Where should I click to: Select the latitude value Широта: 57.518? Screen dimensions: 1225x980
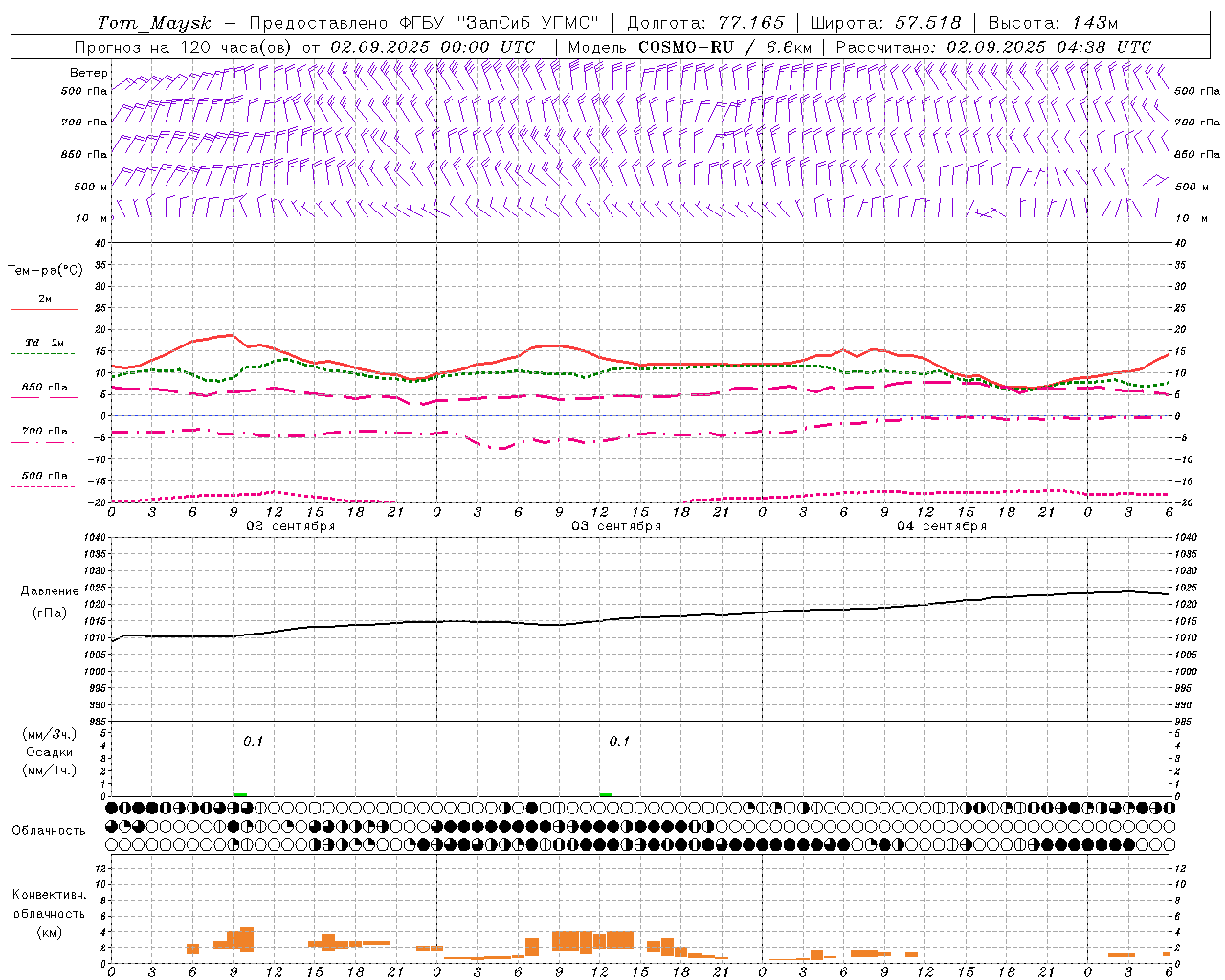click(x=886, y=23)
